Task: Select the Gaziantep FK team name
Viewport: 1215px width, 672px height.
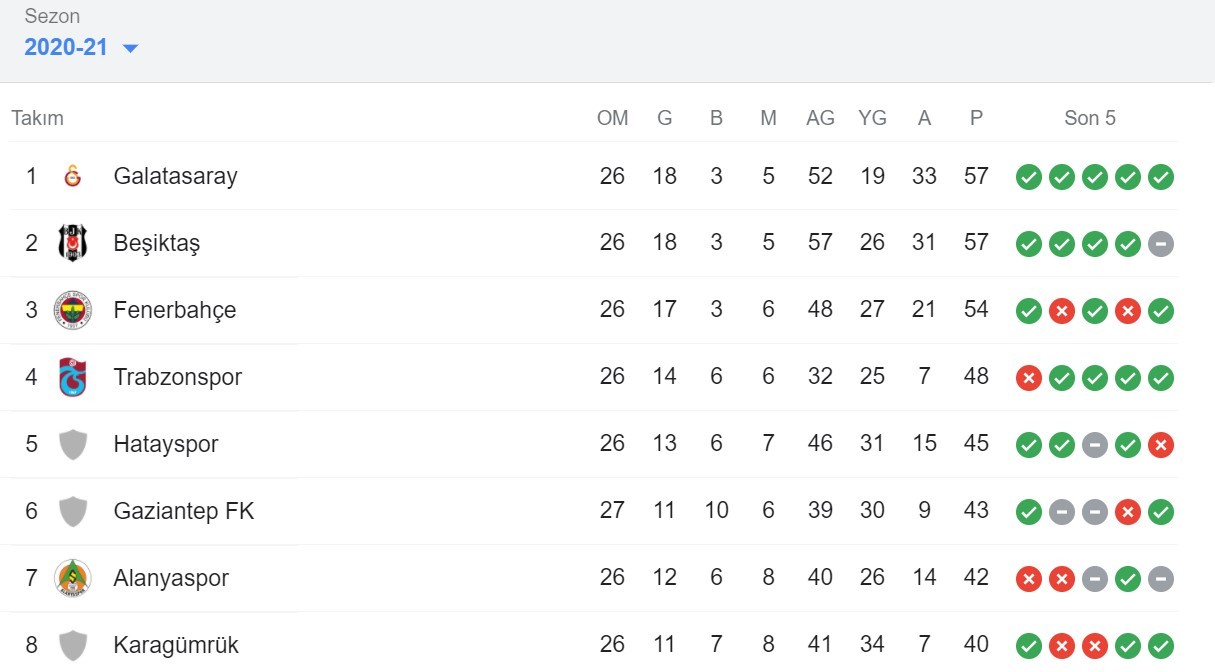Action: [184, 511]
